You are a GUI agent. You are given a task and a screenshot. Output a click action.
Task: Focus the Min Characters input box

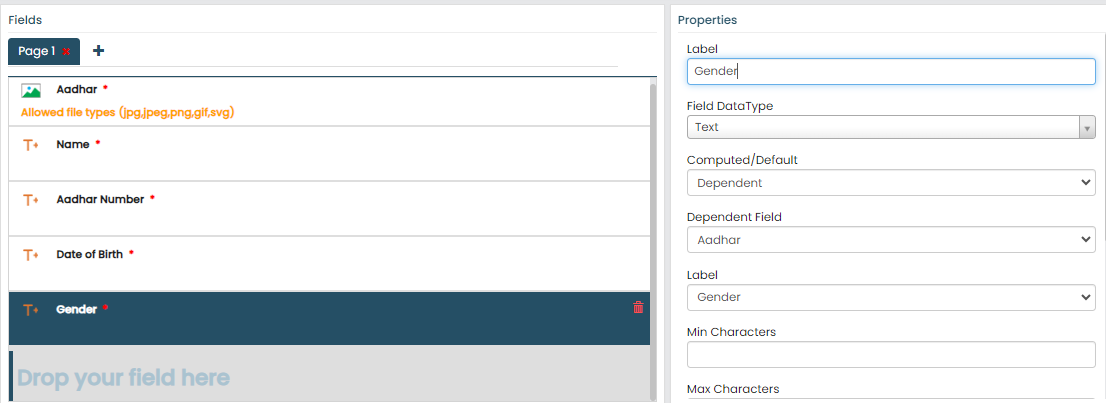[891, 354]
